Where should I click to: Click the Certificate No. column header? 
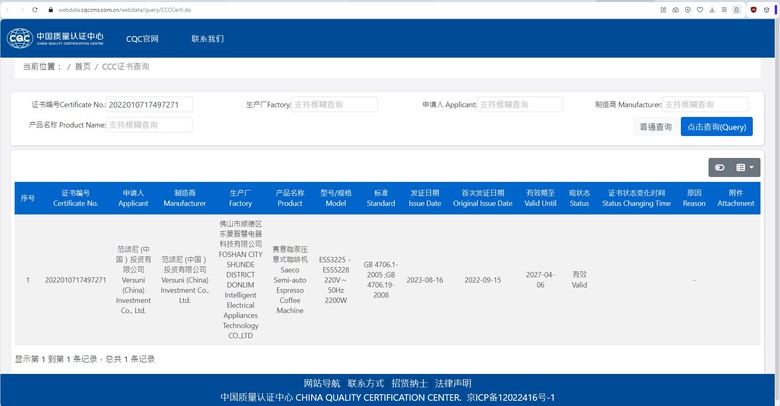[x=76, y=198]
